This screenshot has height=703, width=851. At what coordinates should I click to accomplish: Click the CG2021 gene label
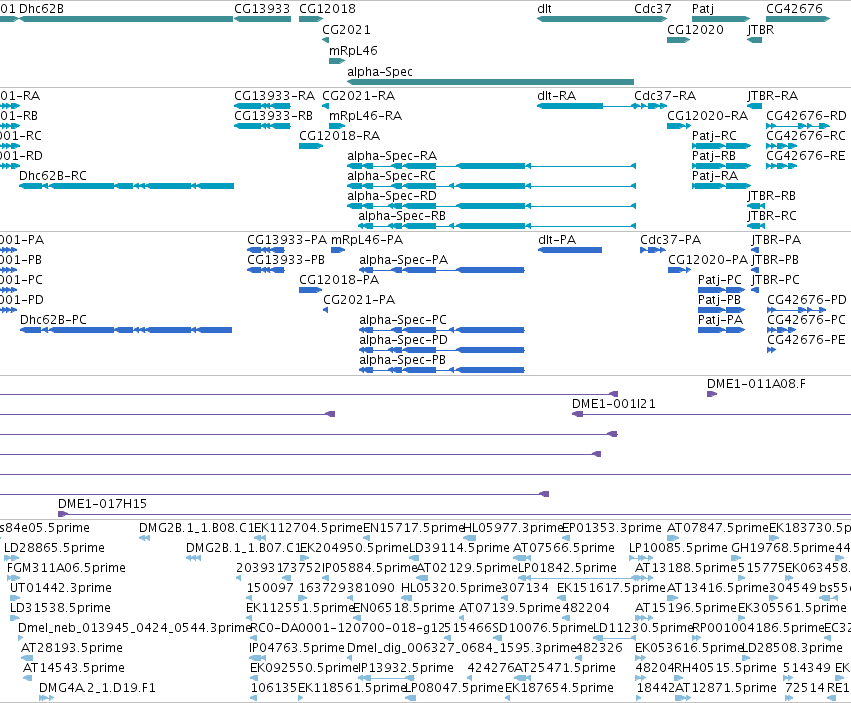coord(346,29)
